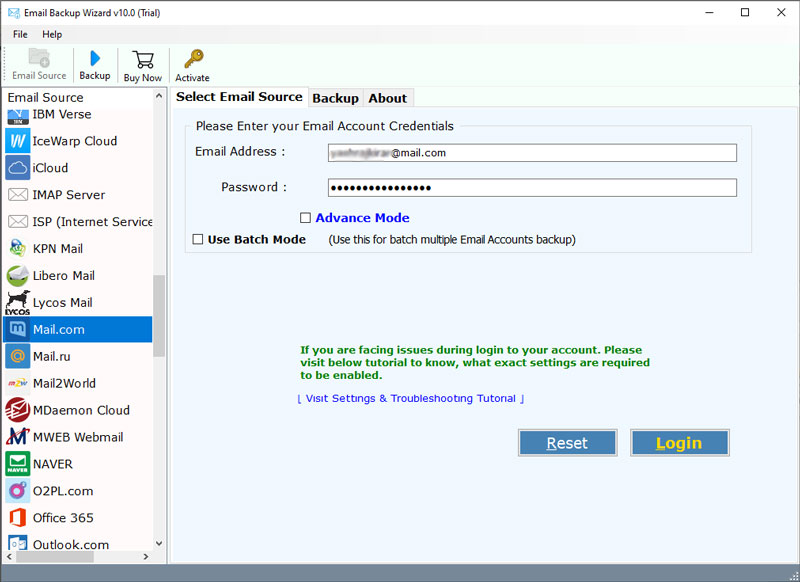Select the Lycos Mail list entry text

point(63,302)
